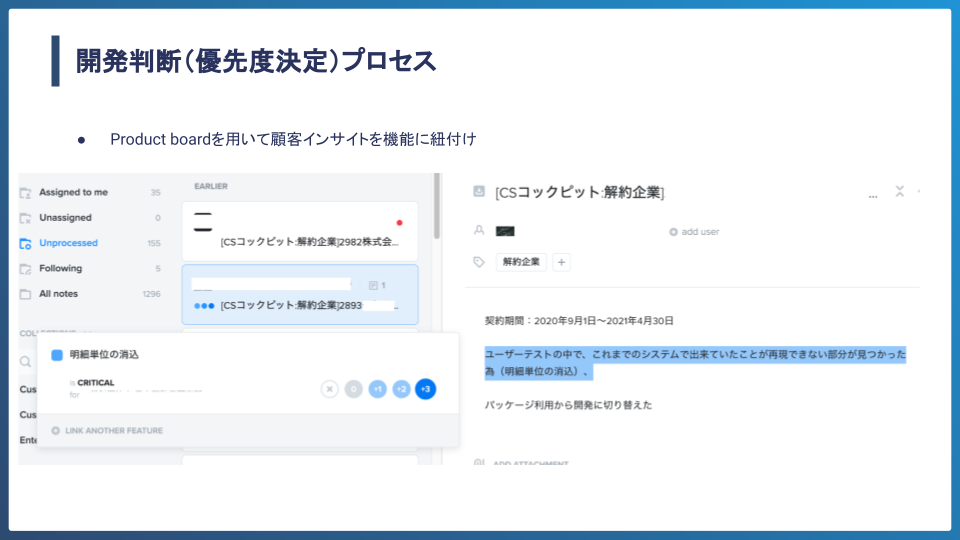Click the note title [CSコックピット:解約企業]
Screen dimensions: 960x540
(579, 192)
